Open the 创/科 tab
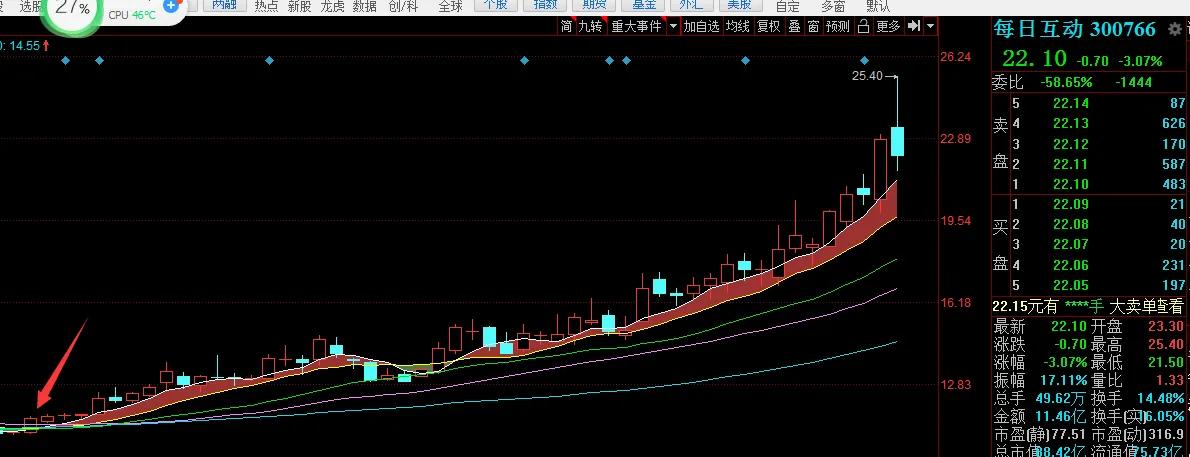 click(x=403, y=7)
